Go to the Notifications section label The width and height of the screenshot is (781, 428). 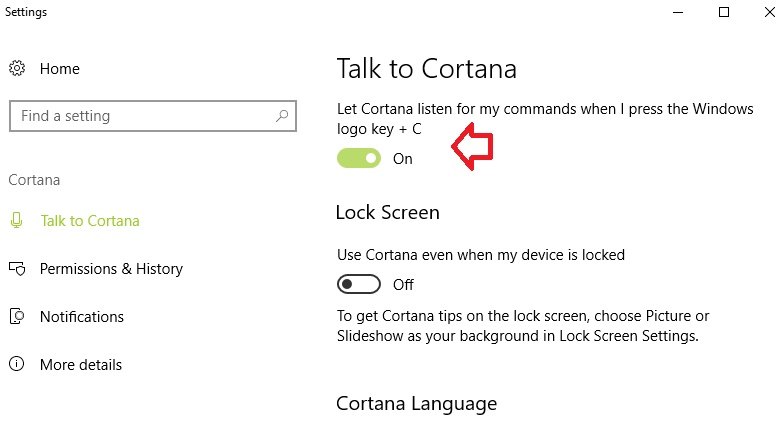(82, 317)
